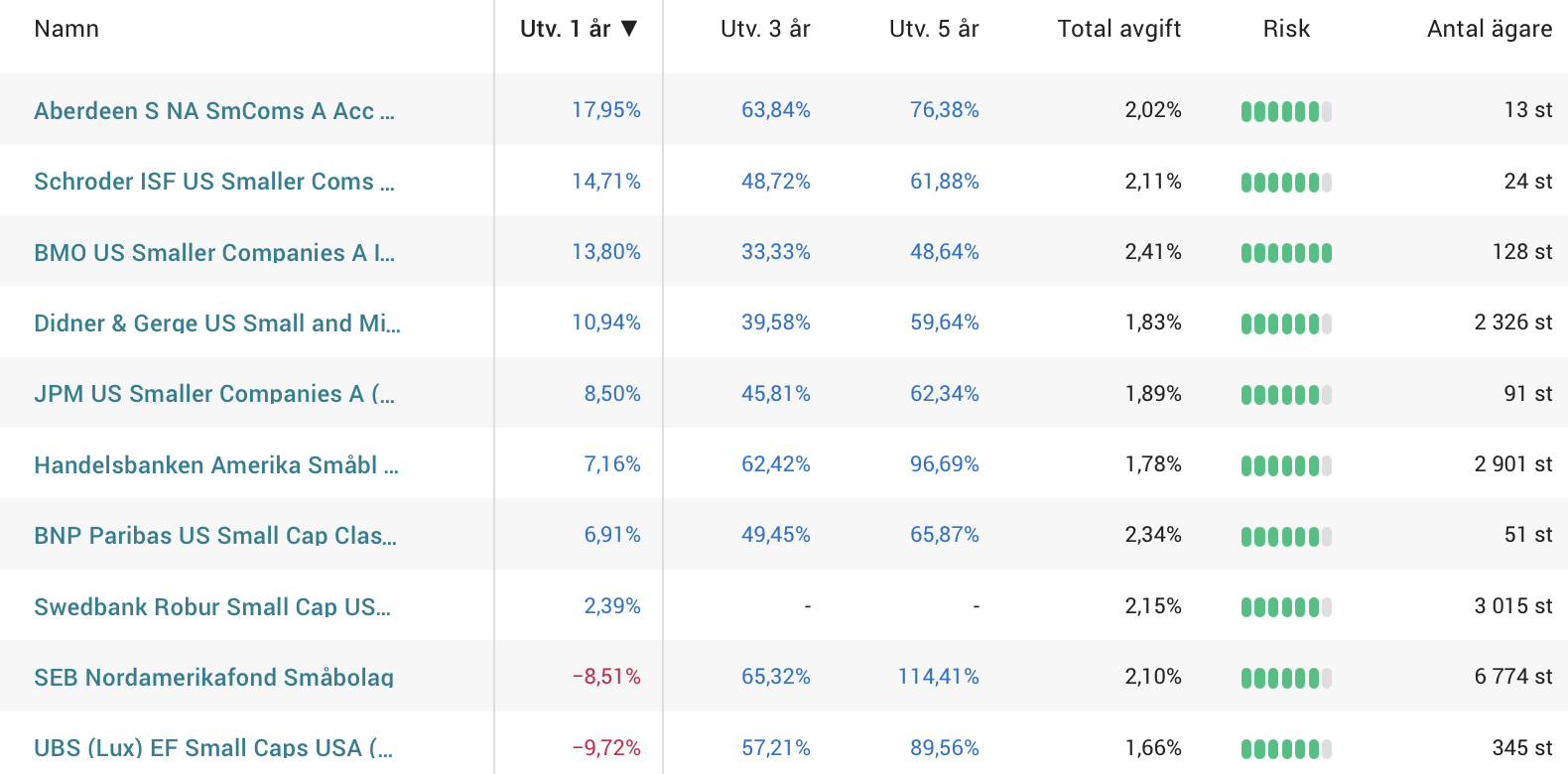Click risk indicator for Aberdeen S NA SmComs
This screenshot has height=774, width=1568.
pyautogui.click(x=1285, y=111)
